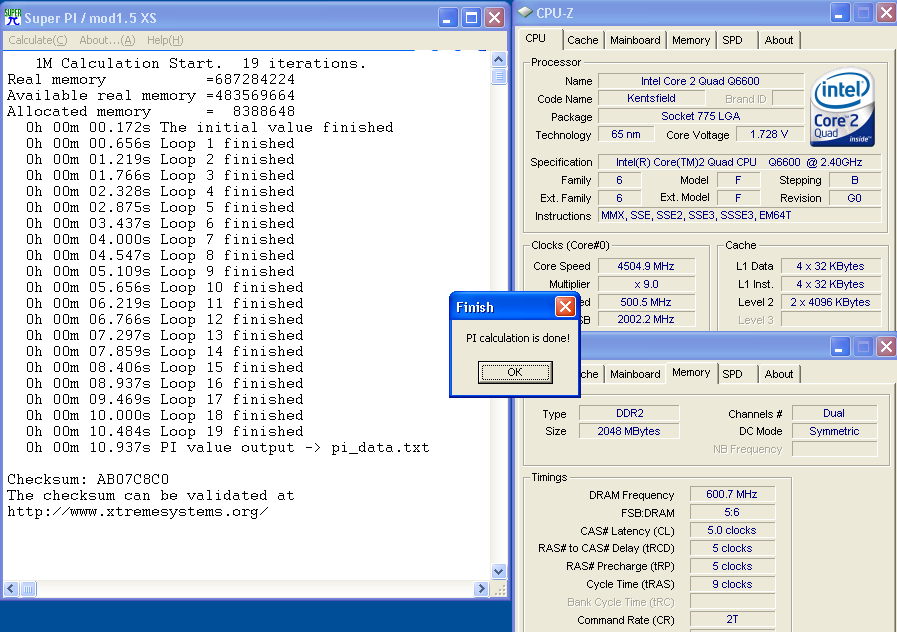This screenshot has width=897, height=632.
Task: Click scroll down arrow in Super PI
Action: (x=498, y=571)
